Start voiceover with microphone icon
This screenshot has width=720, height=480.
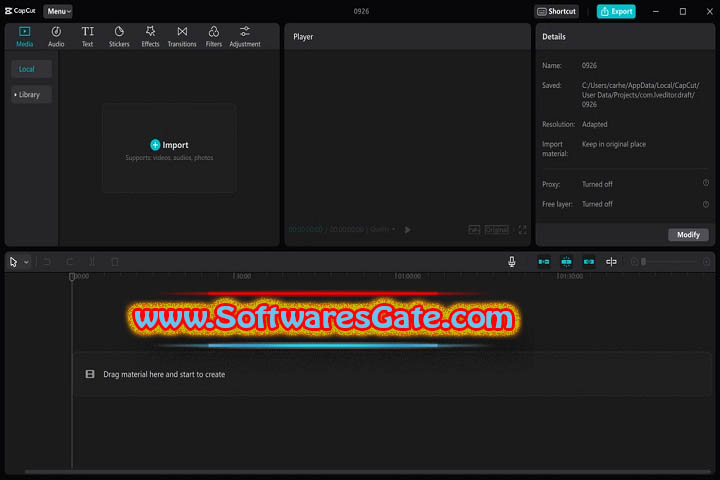pos(512,262)
